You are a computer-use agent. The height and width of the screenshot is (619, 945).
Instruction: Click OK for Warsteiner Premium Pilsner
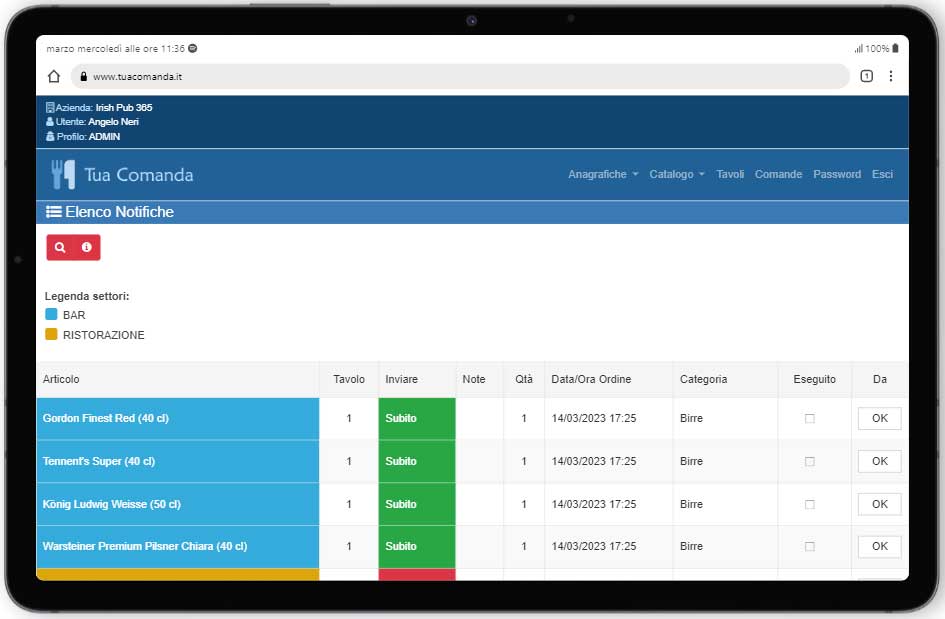pos(879,546)
